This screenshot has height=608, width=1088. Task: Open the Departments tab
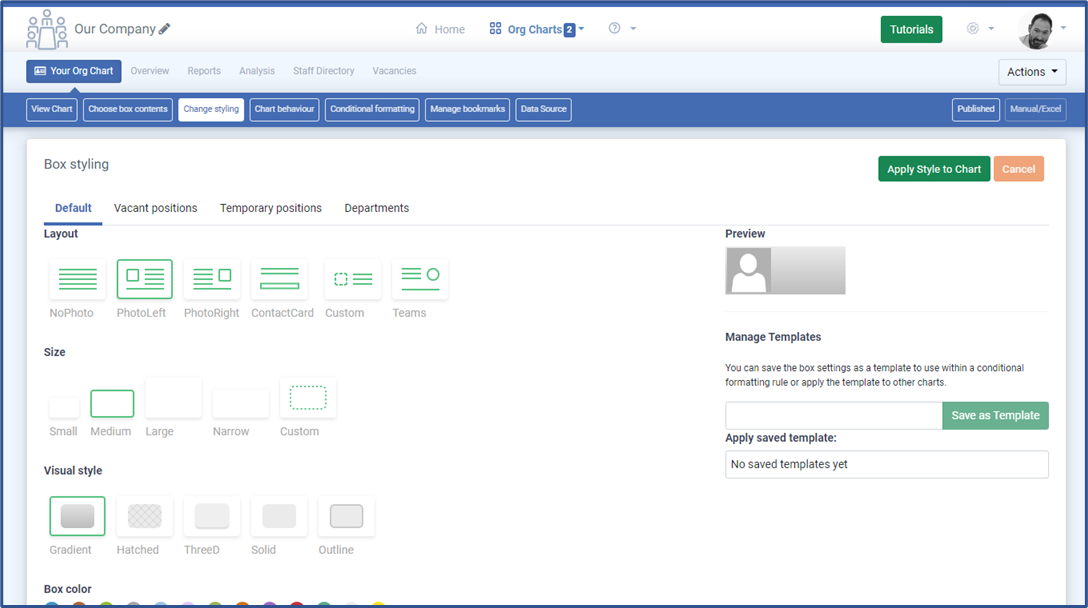(x=376, y=208)
